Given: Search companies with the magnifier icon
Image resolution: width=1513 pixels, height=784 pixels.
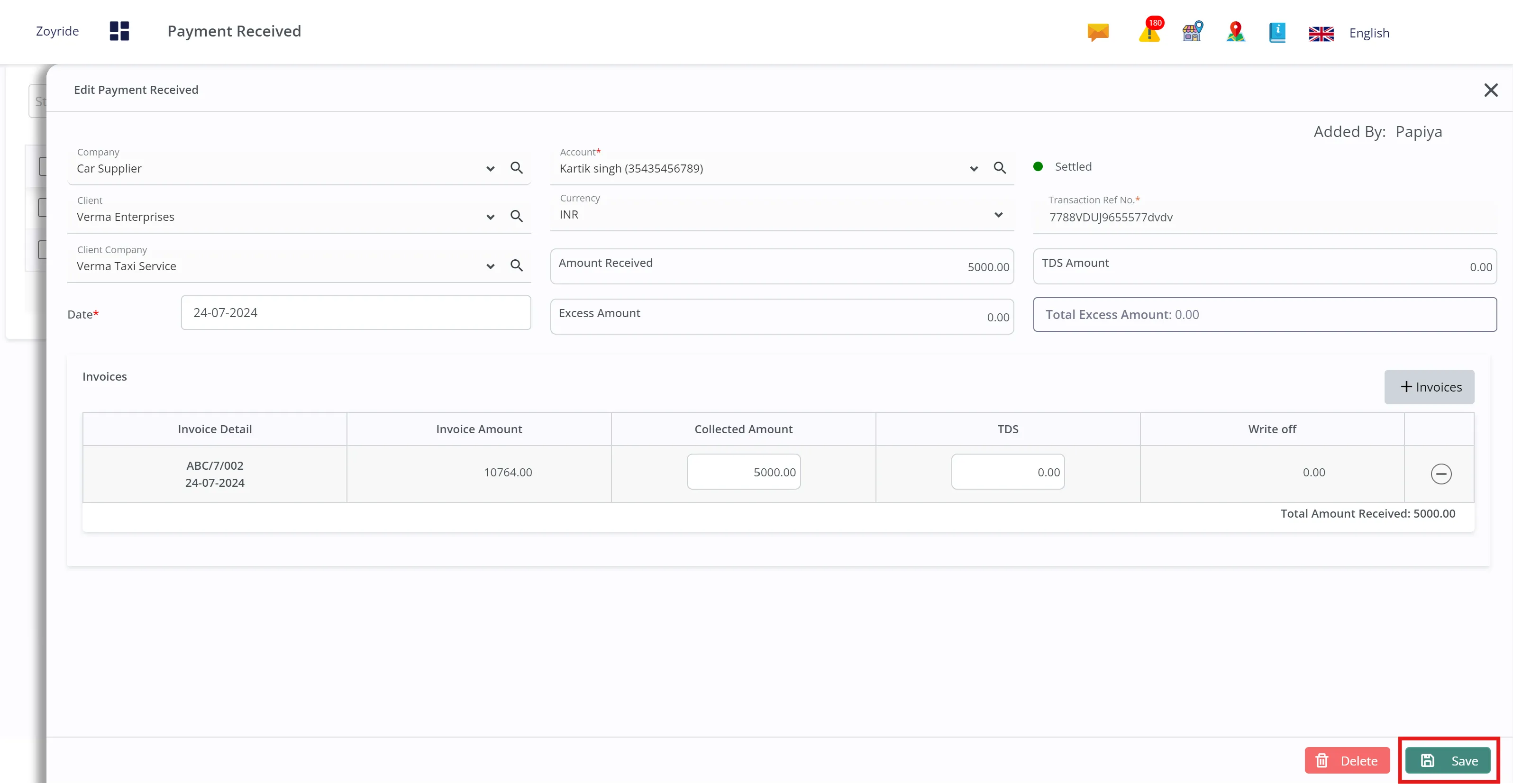Looking at the screenshot, I should point(517,168).
